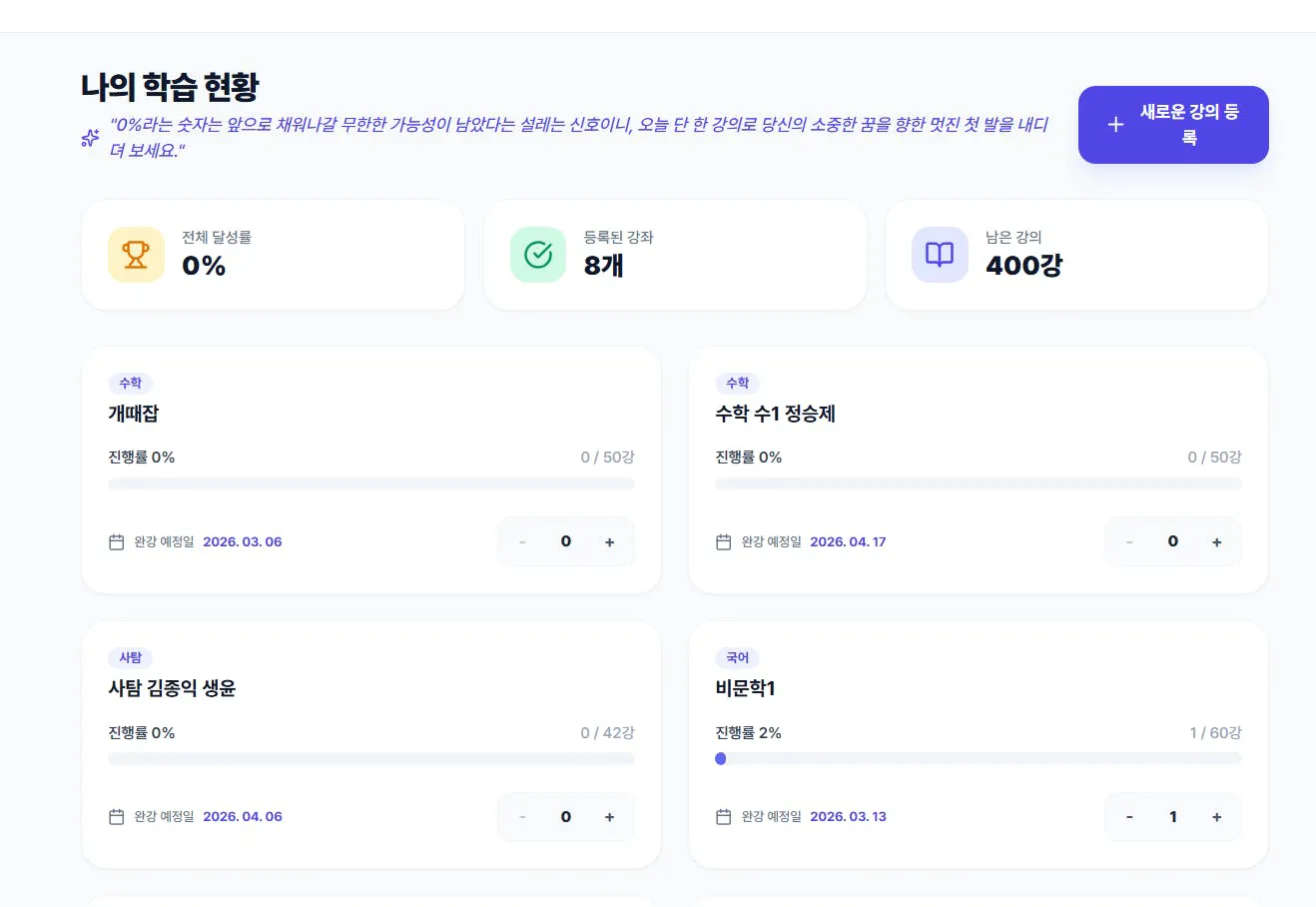Select the 수학 badge on the 개때잡 card
The image size is (1316, 907).
click(x=131, y=383)
